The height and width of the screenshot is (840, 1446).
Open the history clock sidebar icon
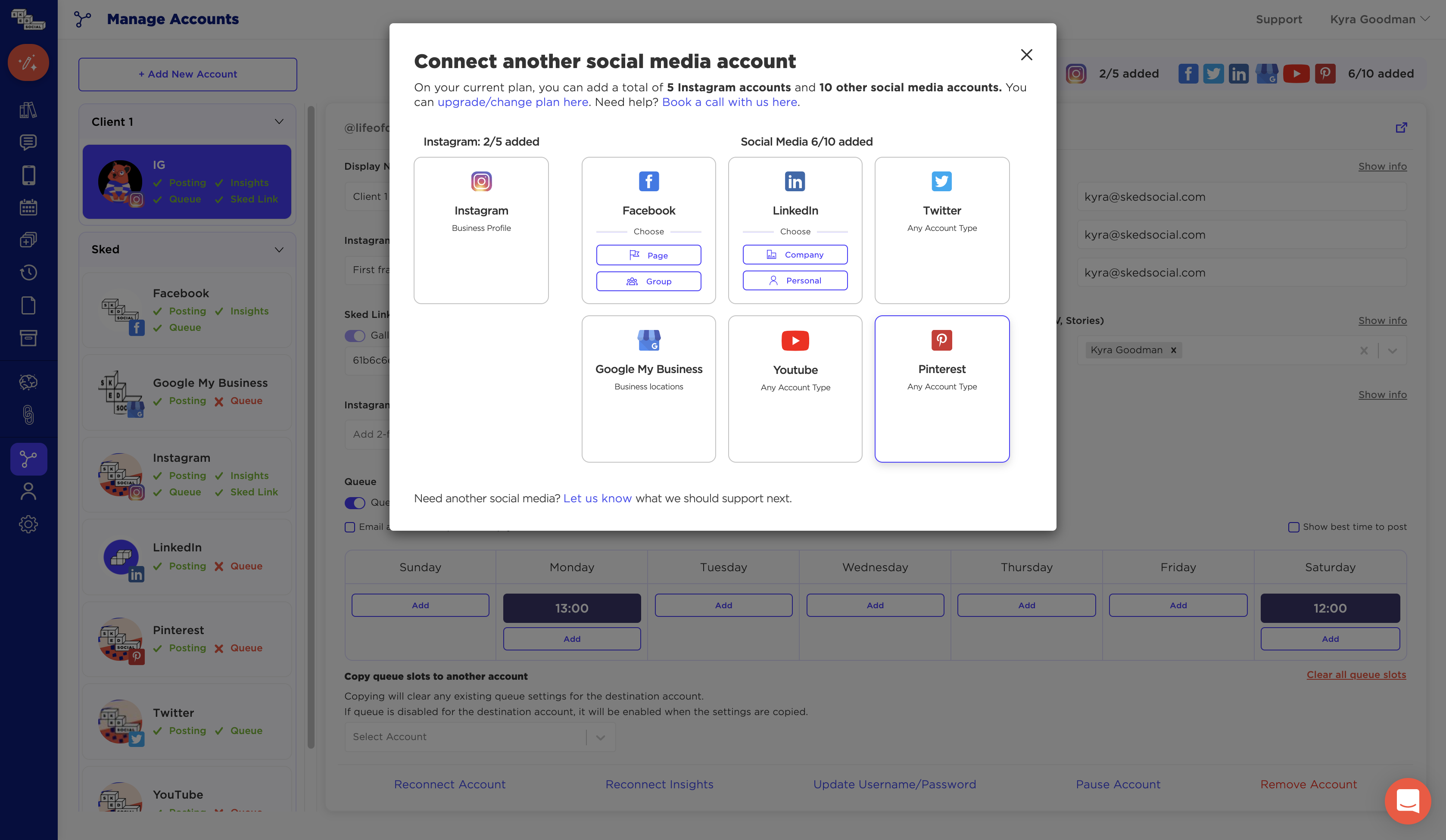tap(28, 273)
